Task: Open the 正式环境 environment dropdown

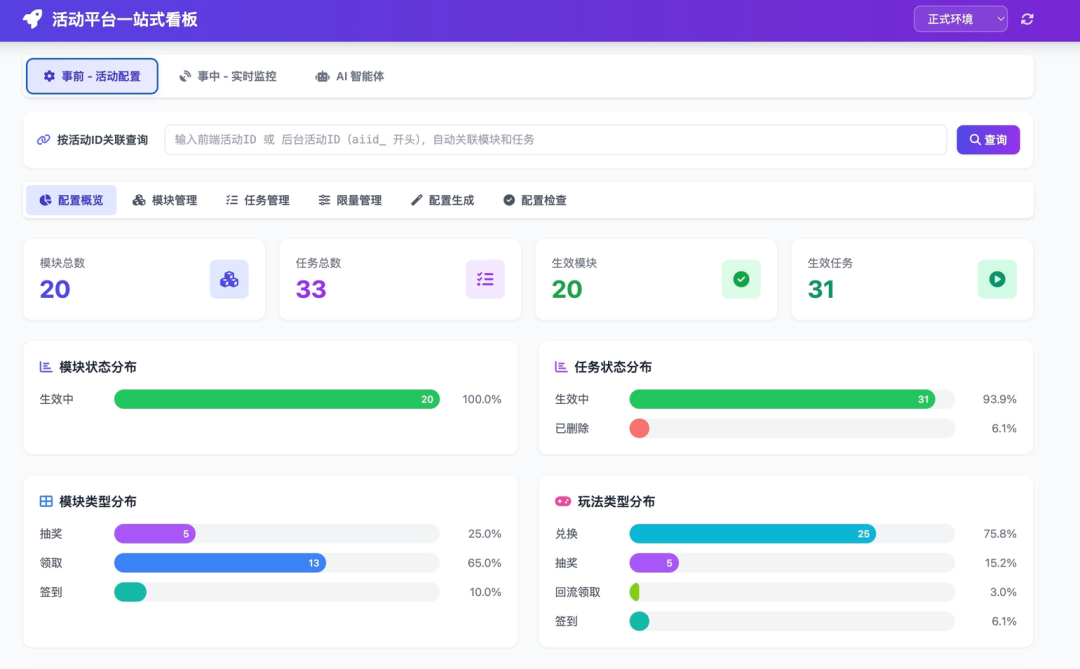Action: pyautogui.click(x=960, y=19)
